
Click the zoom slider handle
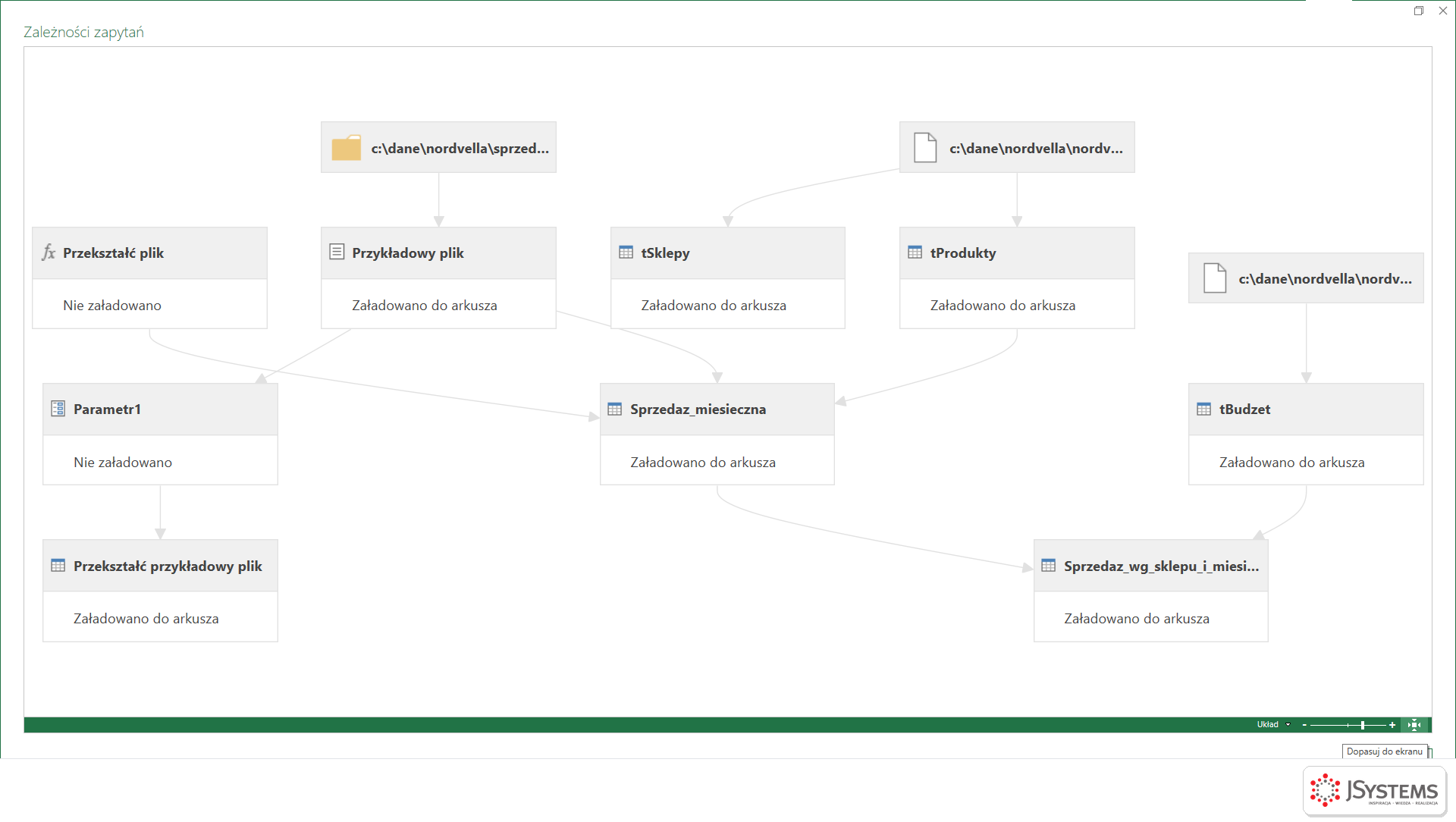pos(1363,725)
